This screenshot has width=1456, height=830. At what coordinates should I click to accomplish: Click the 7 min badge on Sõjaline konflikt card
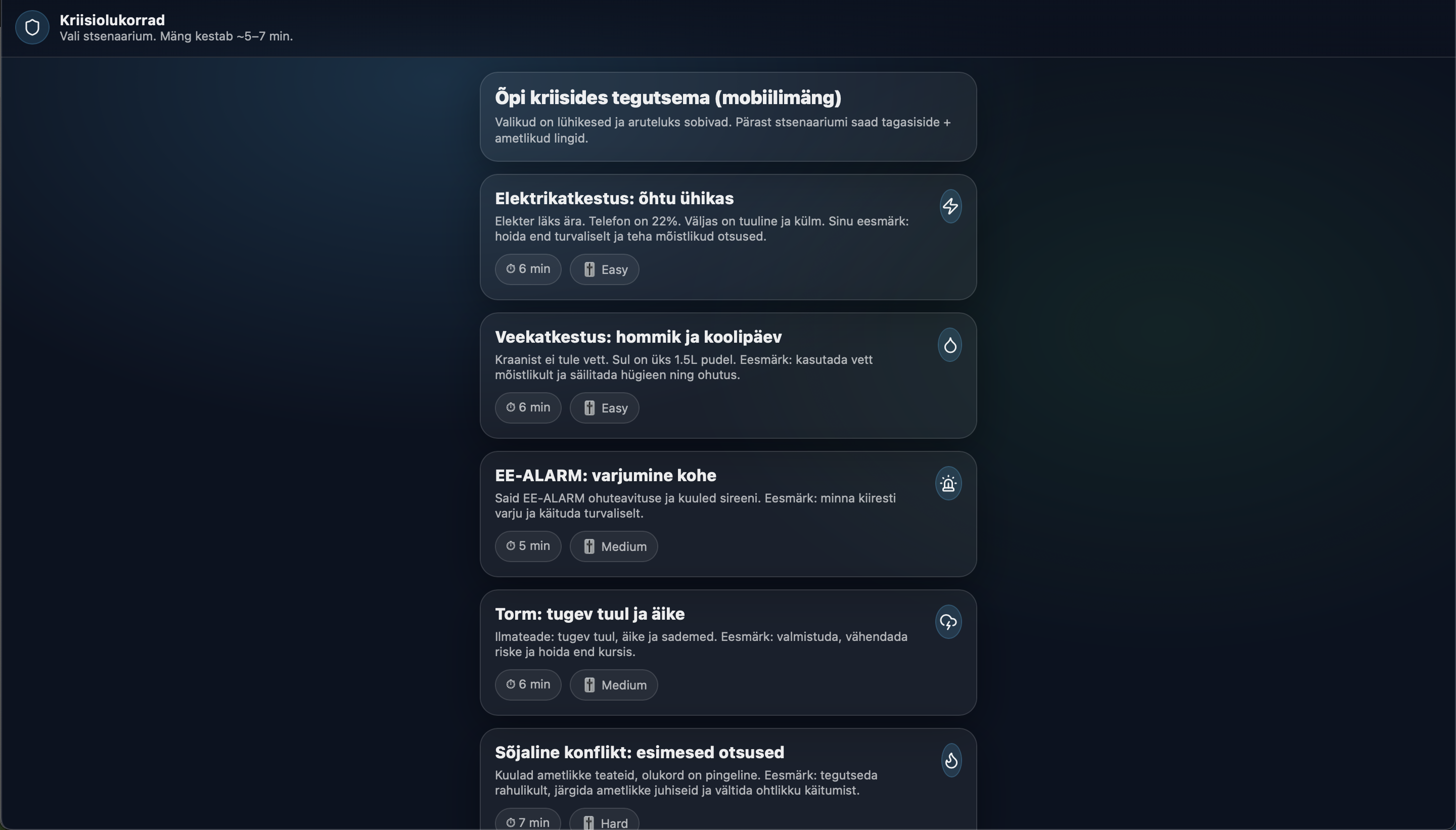527,823
